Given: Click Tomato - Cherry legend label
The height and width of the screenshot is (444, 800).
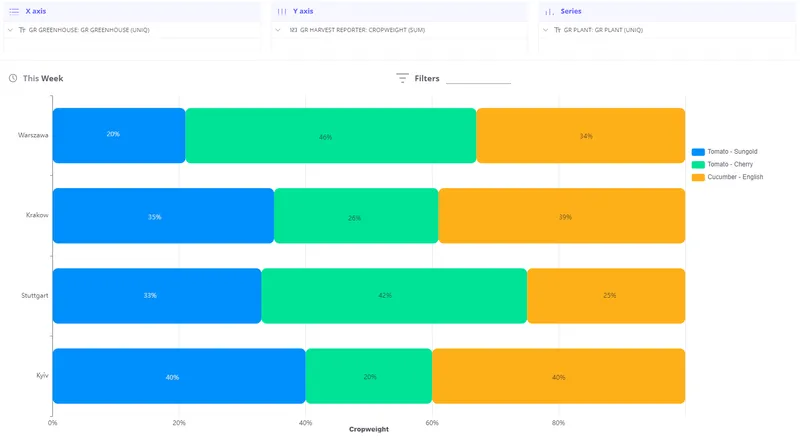Looking at the screenshot, I should point(730,164).
